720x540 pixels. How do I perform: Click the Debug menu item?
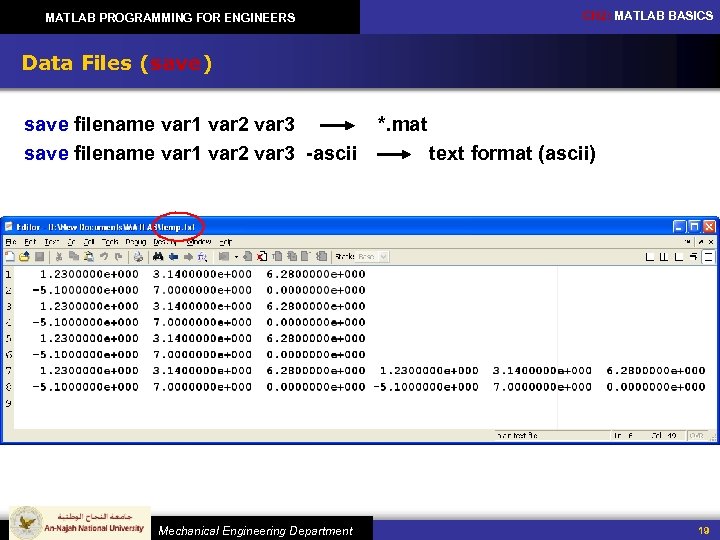click(x=136, y=242)
